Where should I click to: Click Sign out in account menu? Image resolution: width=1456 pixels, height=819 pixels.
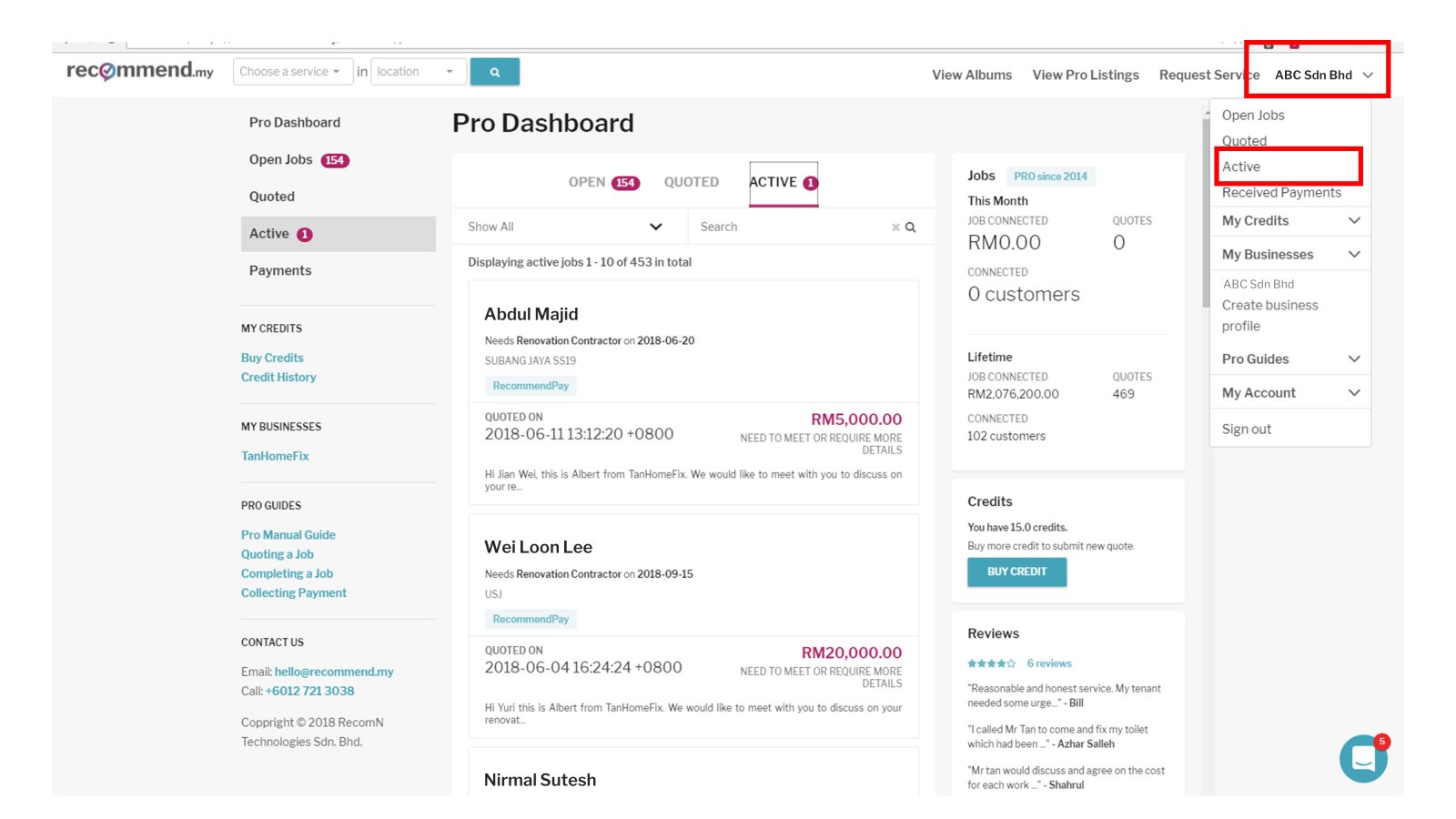pyautogui.click(x=1247, y=430)
